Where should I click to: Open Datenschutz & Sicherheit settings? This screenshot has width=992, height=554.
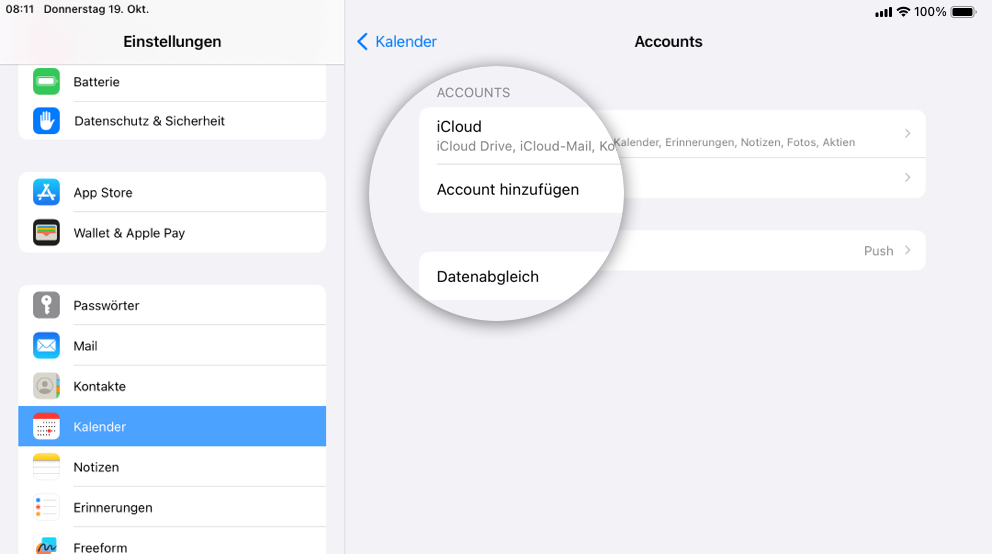tap(172, 121)
